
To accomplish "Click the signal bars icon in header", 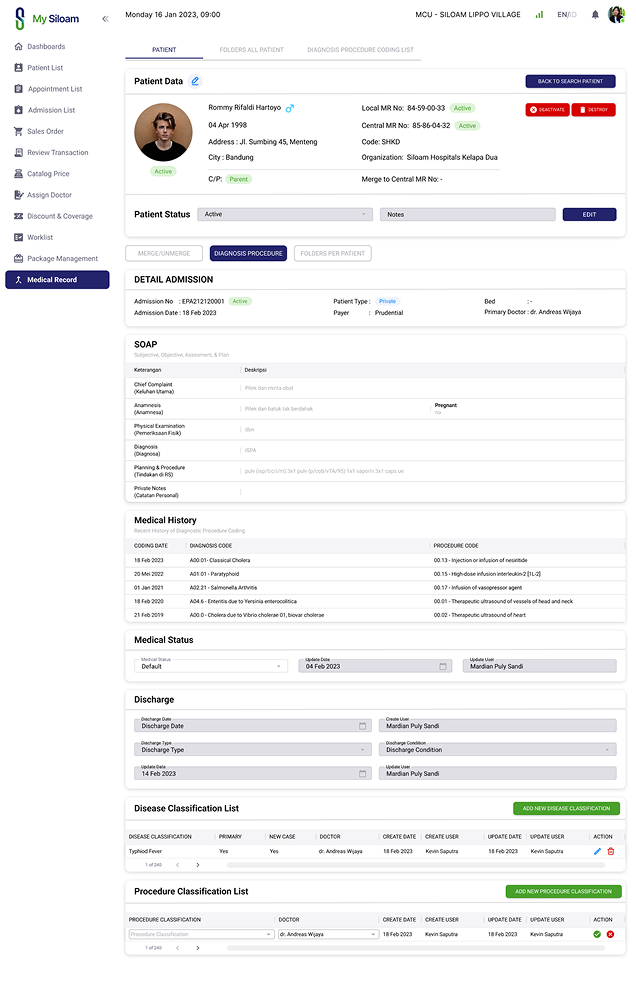I will 540,15.
